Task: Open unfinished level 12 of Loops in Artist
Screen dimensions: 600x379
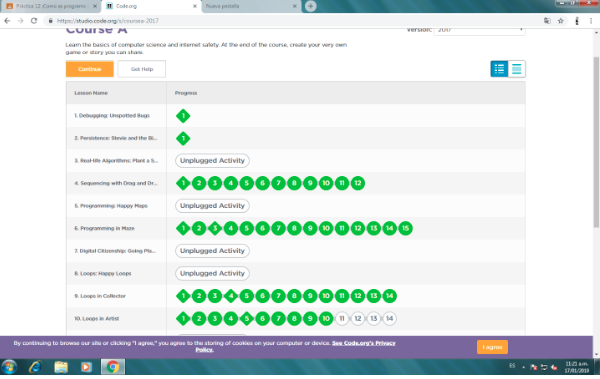Action: (x=358, y=319)
